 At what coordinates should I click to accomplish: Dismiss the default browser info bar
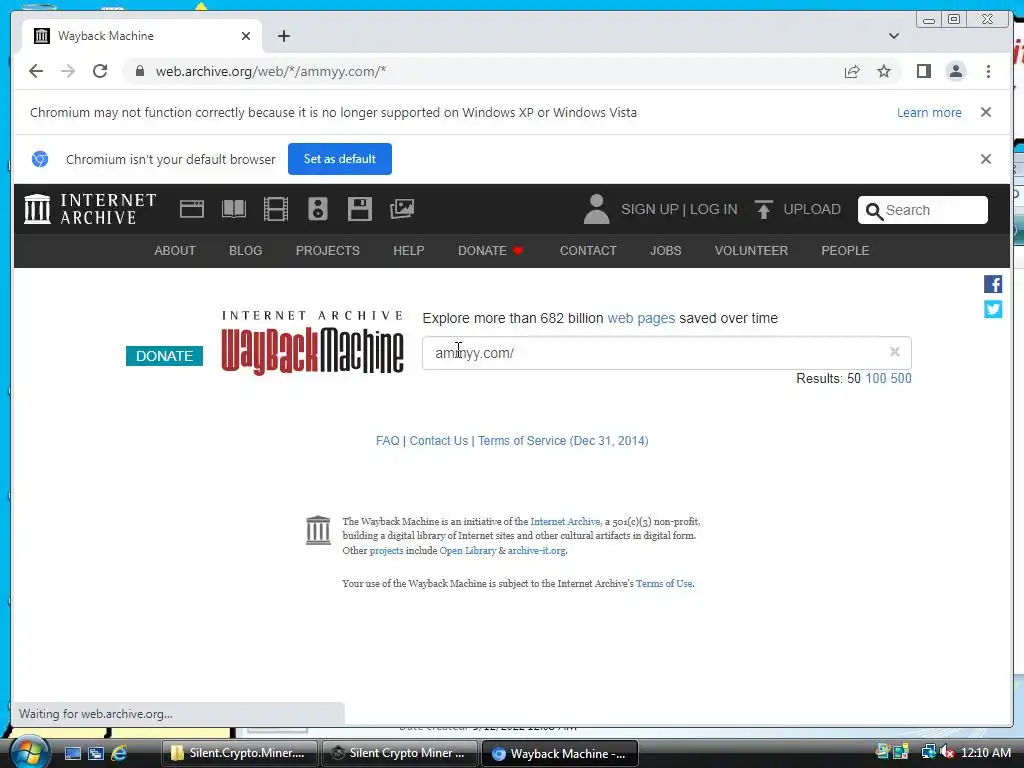986,159
